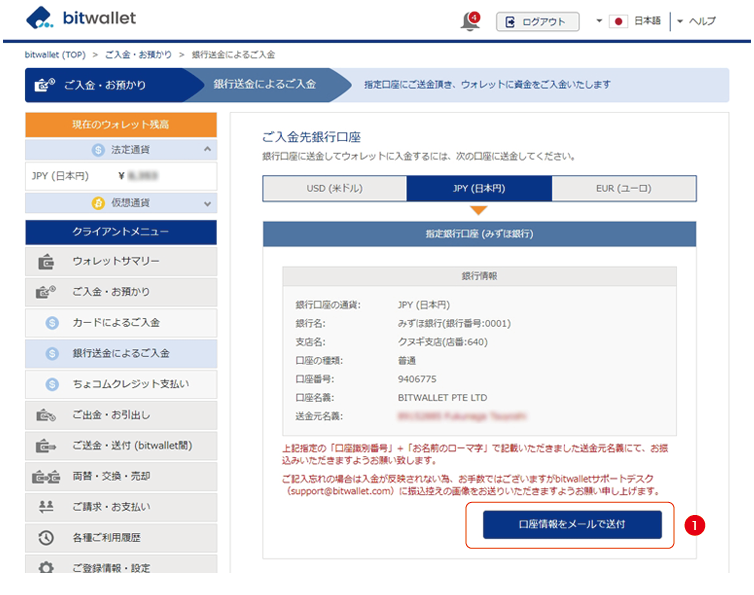Click the 銀行情報 panel header
The height and width of the screenshot is (595, 754).
479,276
